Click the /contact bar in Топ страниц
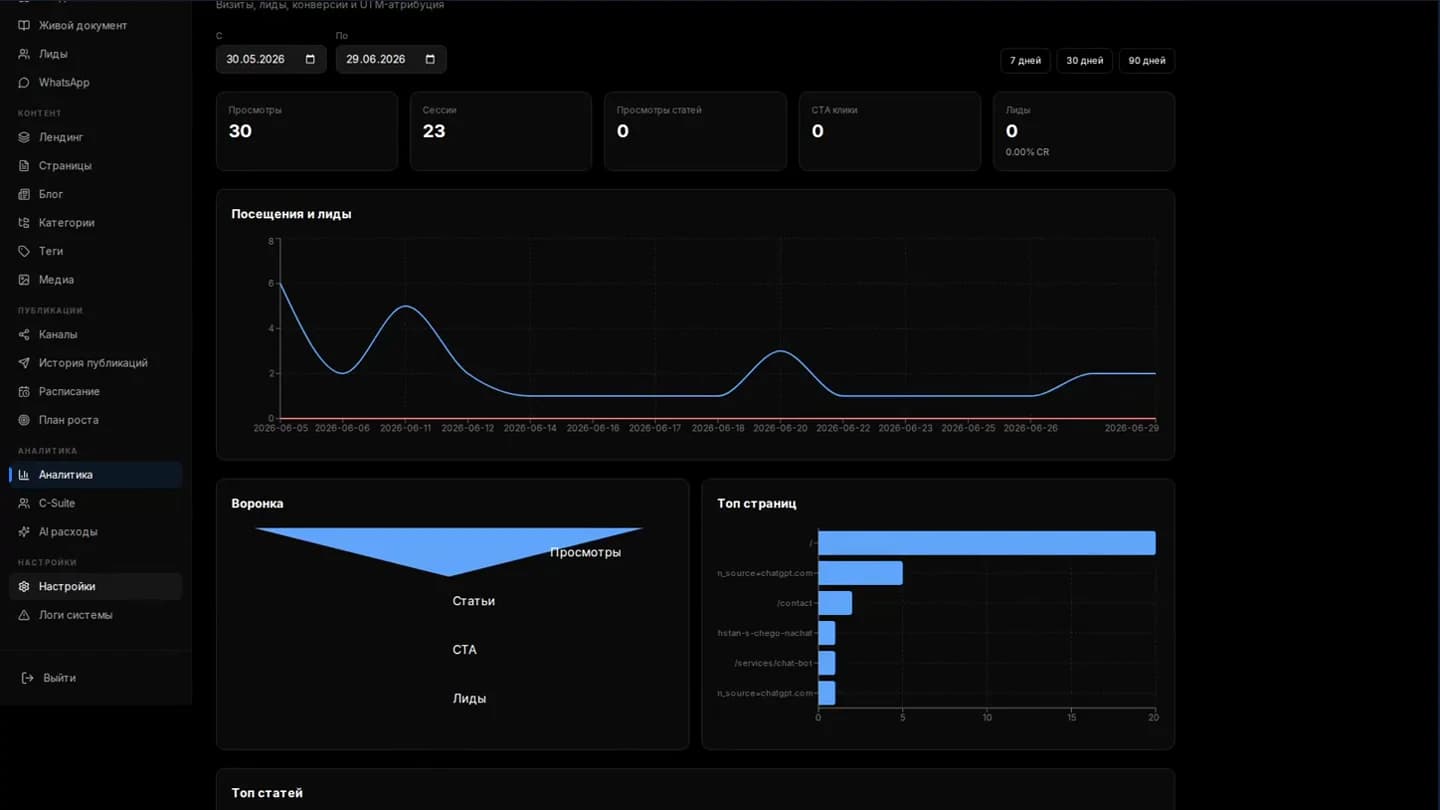 pyautogui.click(x=835, y=603)
